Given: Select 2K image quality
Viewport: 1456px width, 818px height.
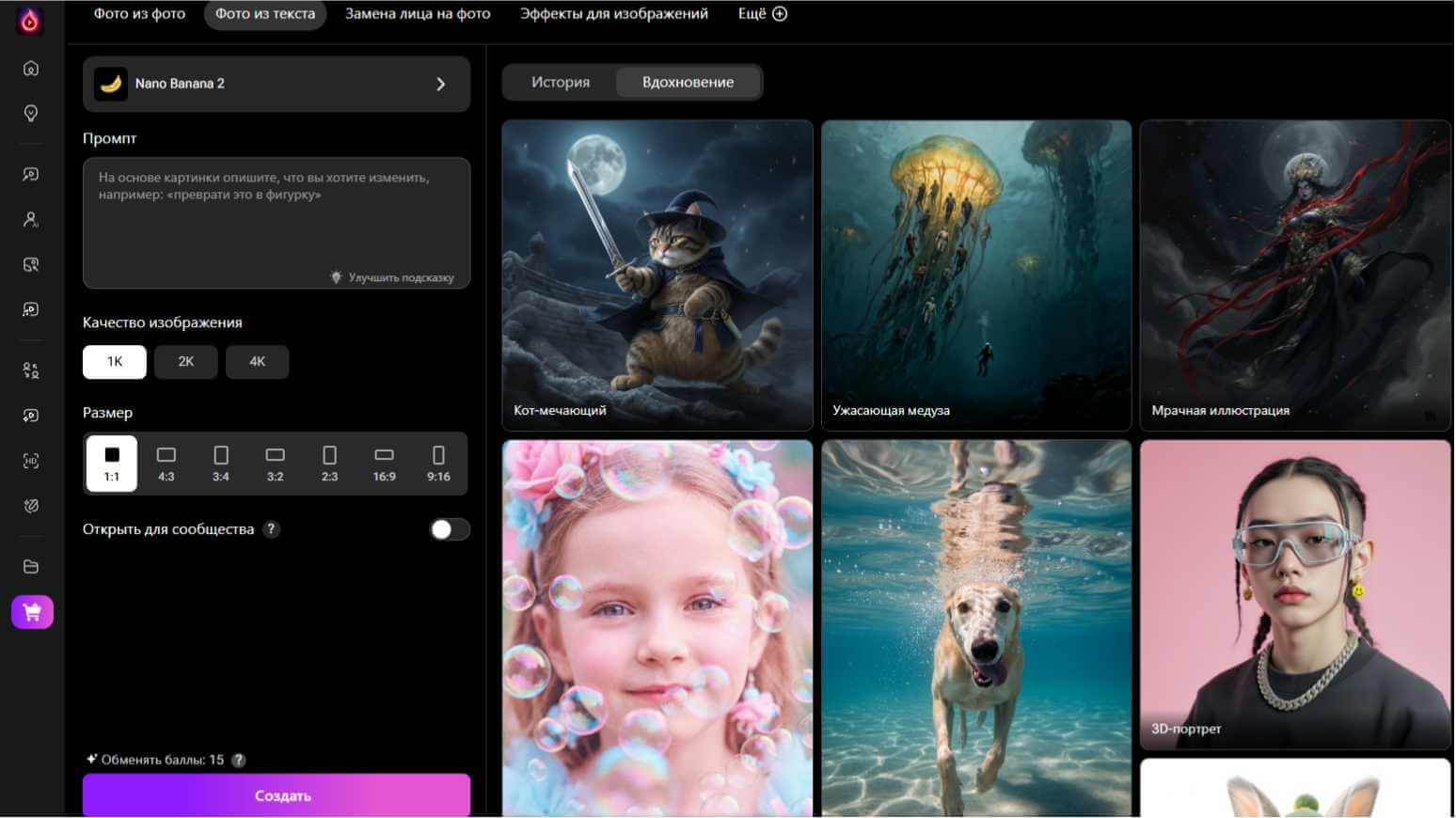Looking at the screenshot, I should coord(186,362).
